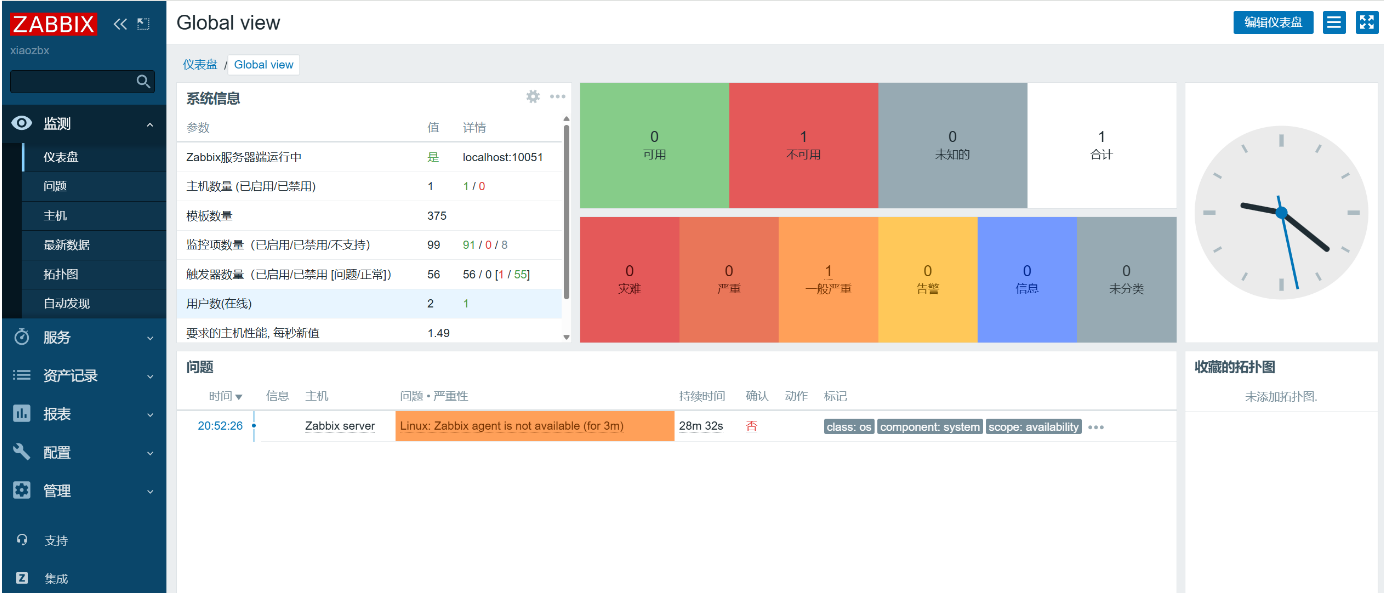1384x596 pixels.
Task: Open the Zabbix agent not available problem
Action: click(x=511, y=426)
